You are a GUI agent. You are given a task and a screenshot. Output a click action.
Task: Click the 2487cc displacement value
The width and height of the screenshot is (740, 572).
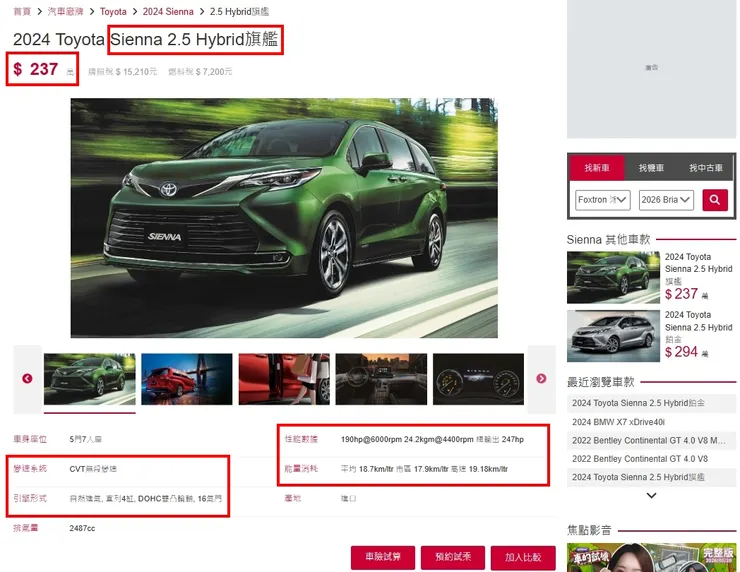pyautogui.click(x=82, y=528)
